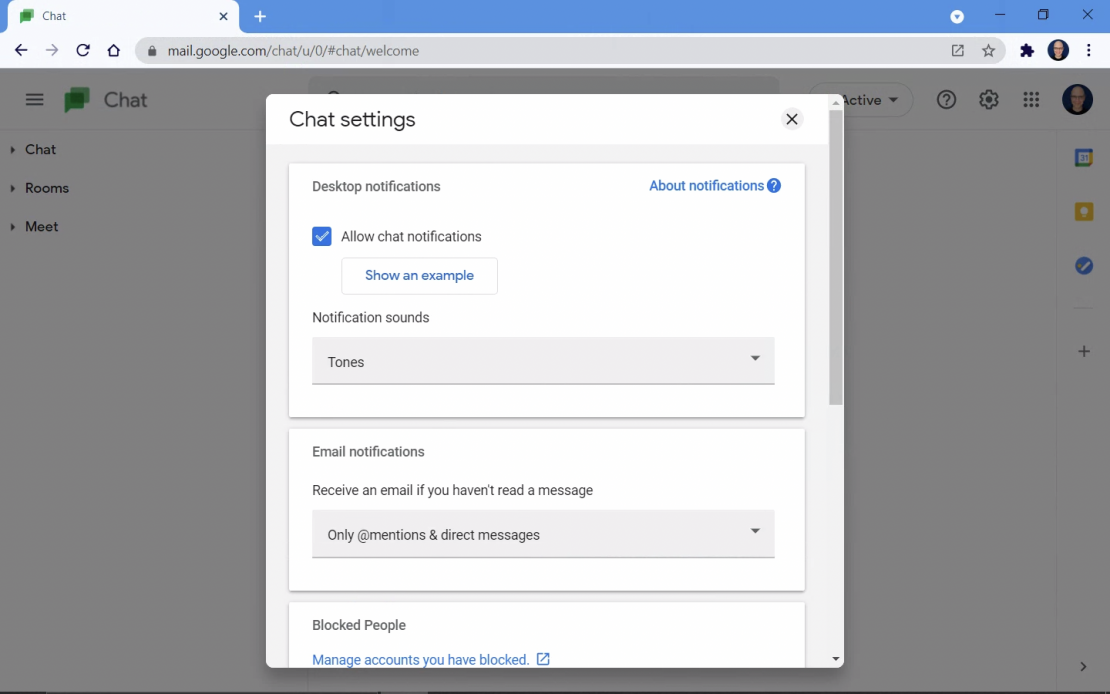Uncheck Allow chat notifications

[321, 236]
